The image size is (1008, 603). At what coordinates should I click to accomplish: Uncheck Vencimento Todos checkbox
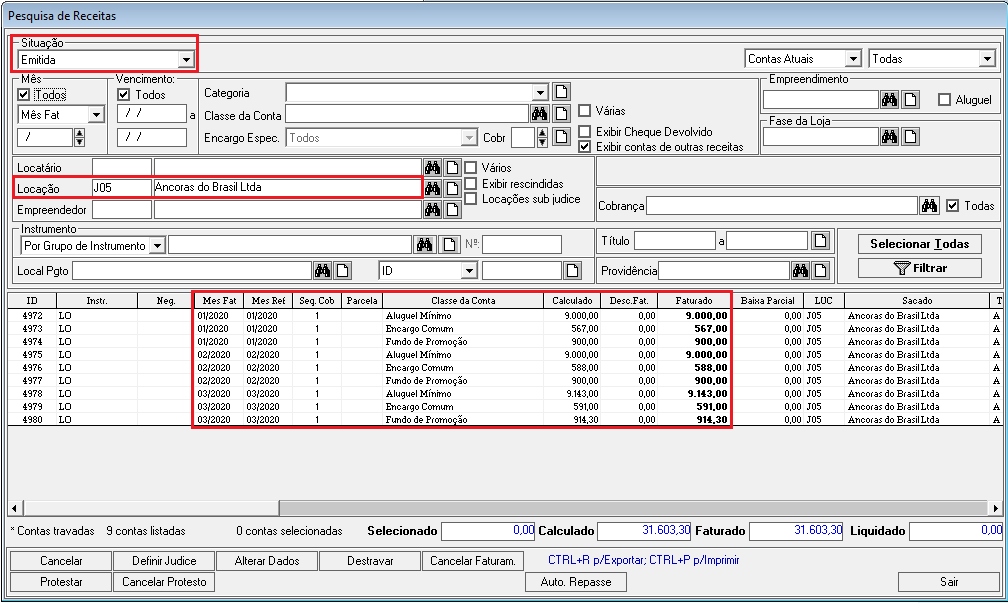pyautogui.click(x=124, y=94)
